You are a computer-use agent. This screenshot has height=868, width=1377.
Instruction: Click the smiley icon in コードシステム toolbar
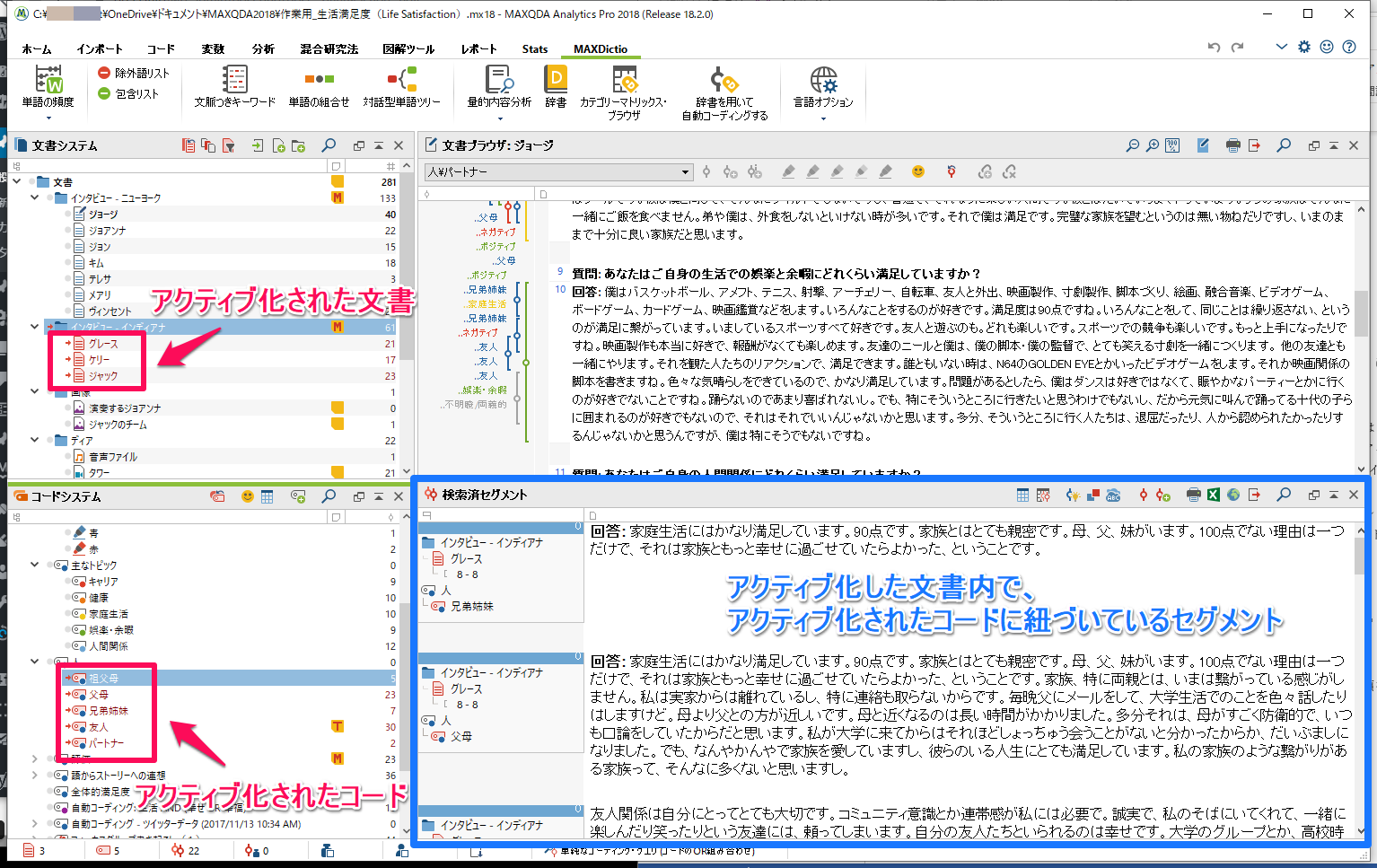(248, 496)
